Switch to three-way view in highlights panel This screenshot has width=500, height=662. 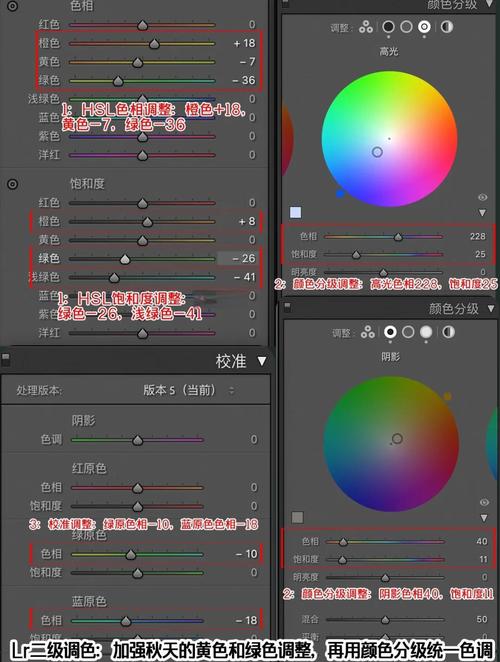pyautogui.click(x=366, y=27)
